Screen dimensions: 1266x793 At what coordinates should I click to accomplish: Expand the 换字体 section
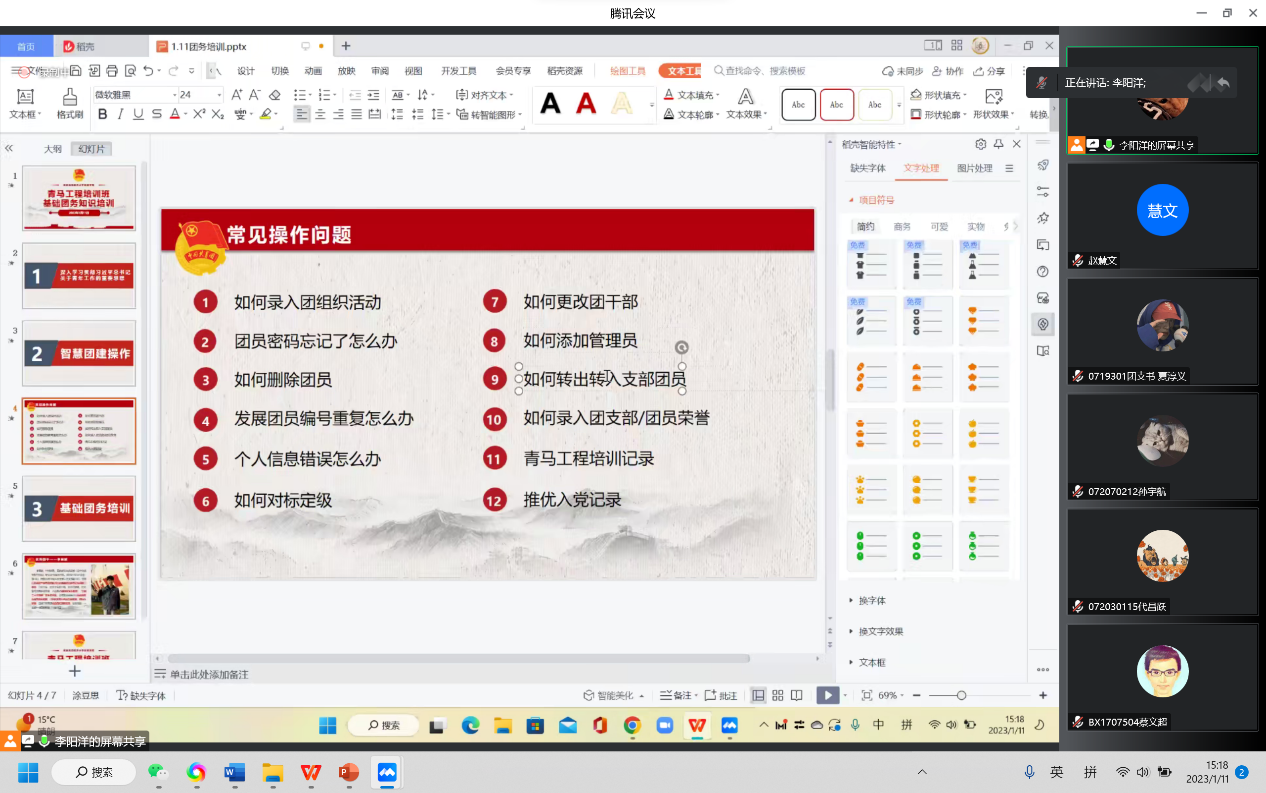[872, 600]
